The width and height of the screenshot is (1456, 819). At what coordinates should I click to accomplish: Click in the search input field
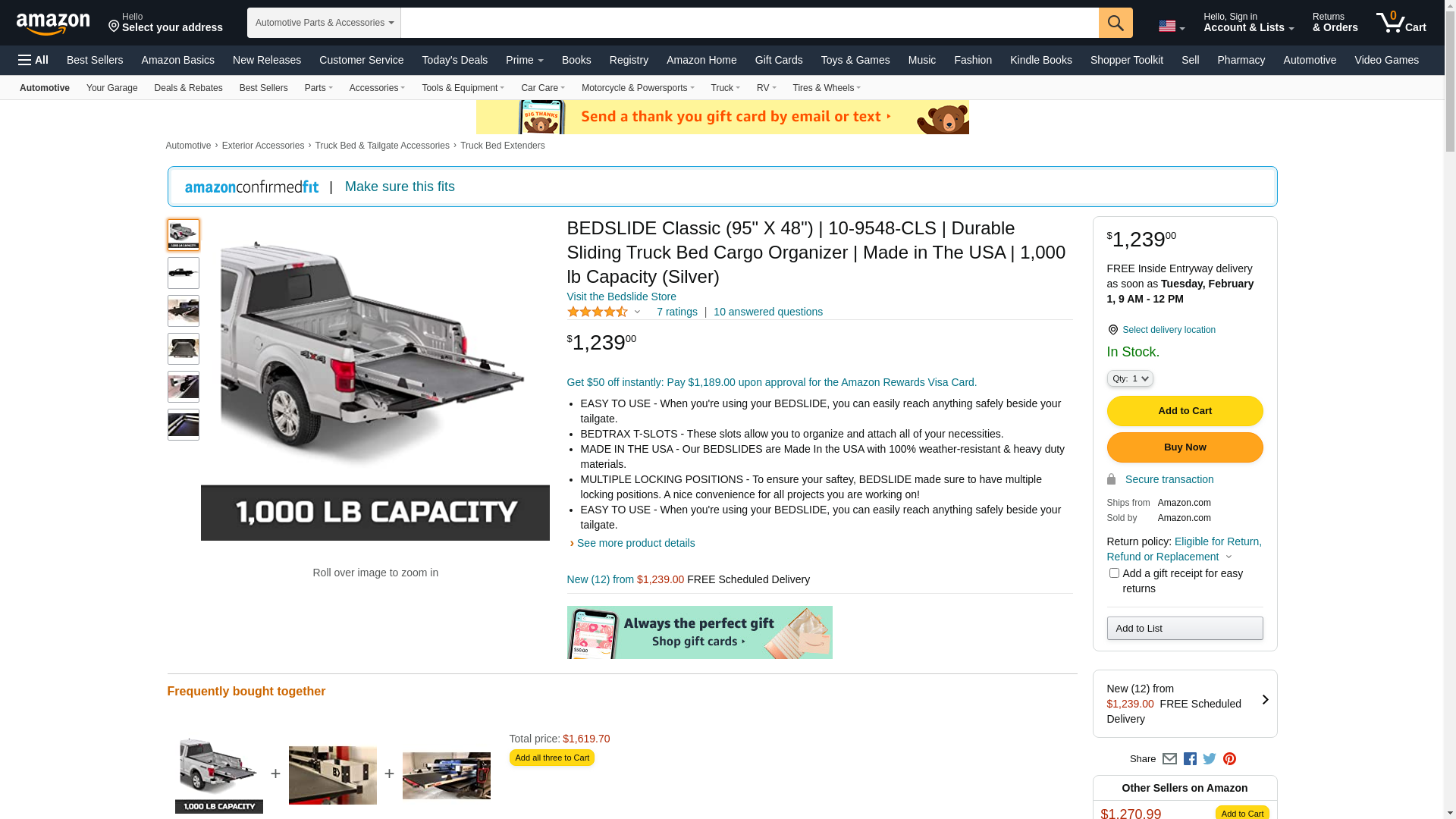tap(749, 23)
